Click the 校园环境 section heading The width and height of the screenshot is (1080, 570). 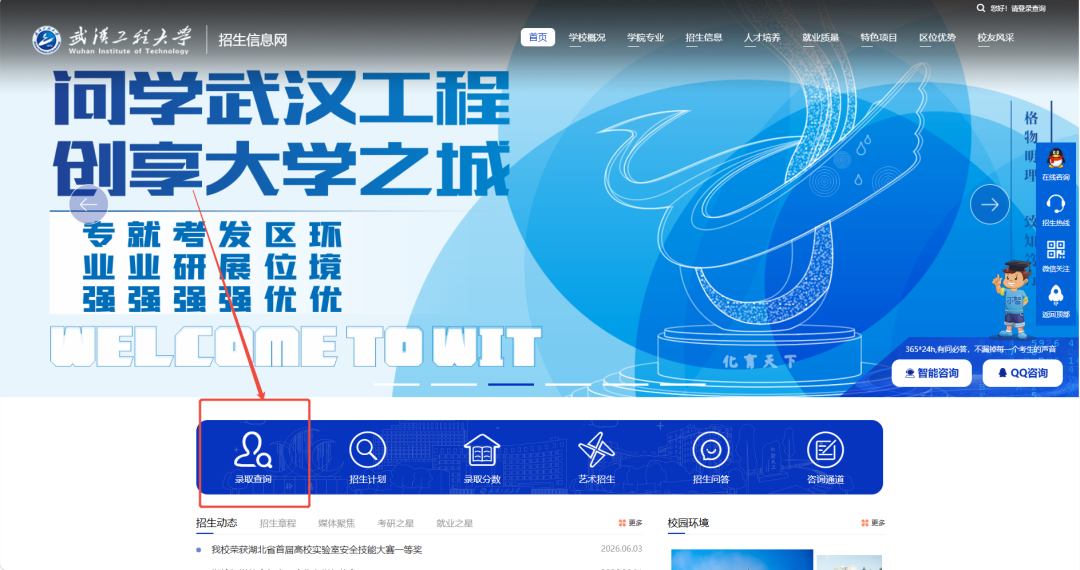[688, 523]
